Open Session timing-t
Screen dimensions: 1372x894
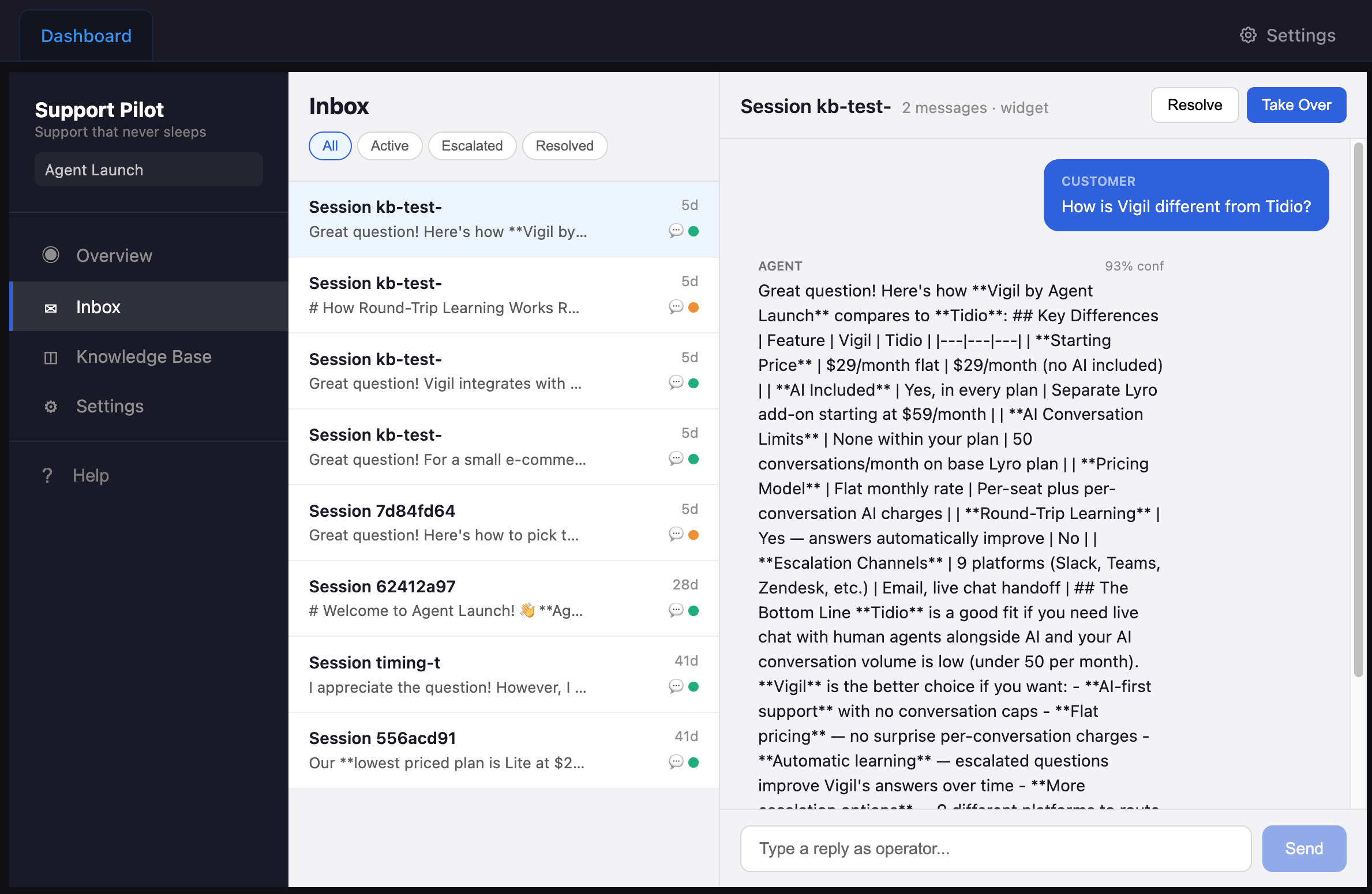pos(504,675)
